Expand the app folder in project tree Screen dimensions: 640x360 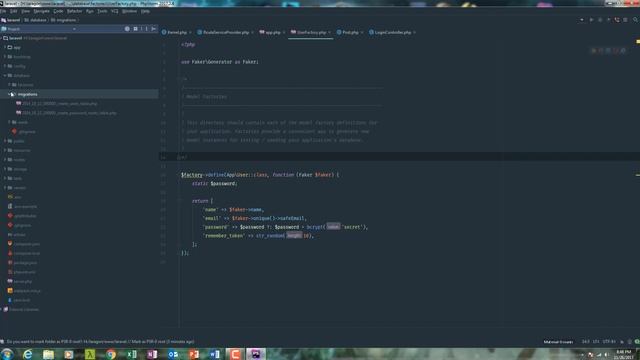[5, 47]
